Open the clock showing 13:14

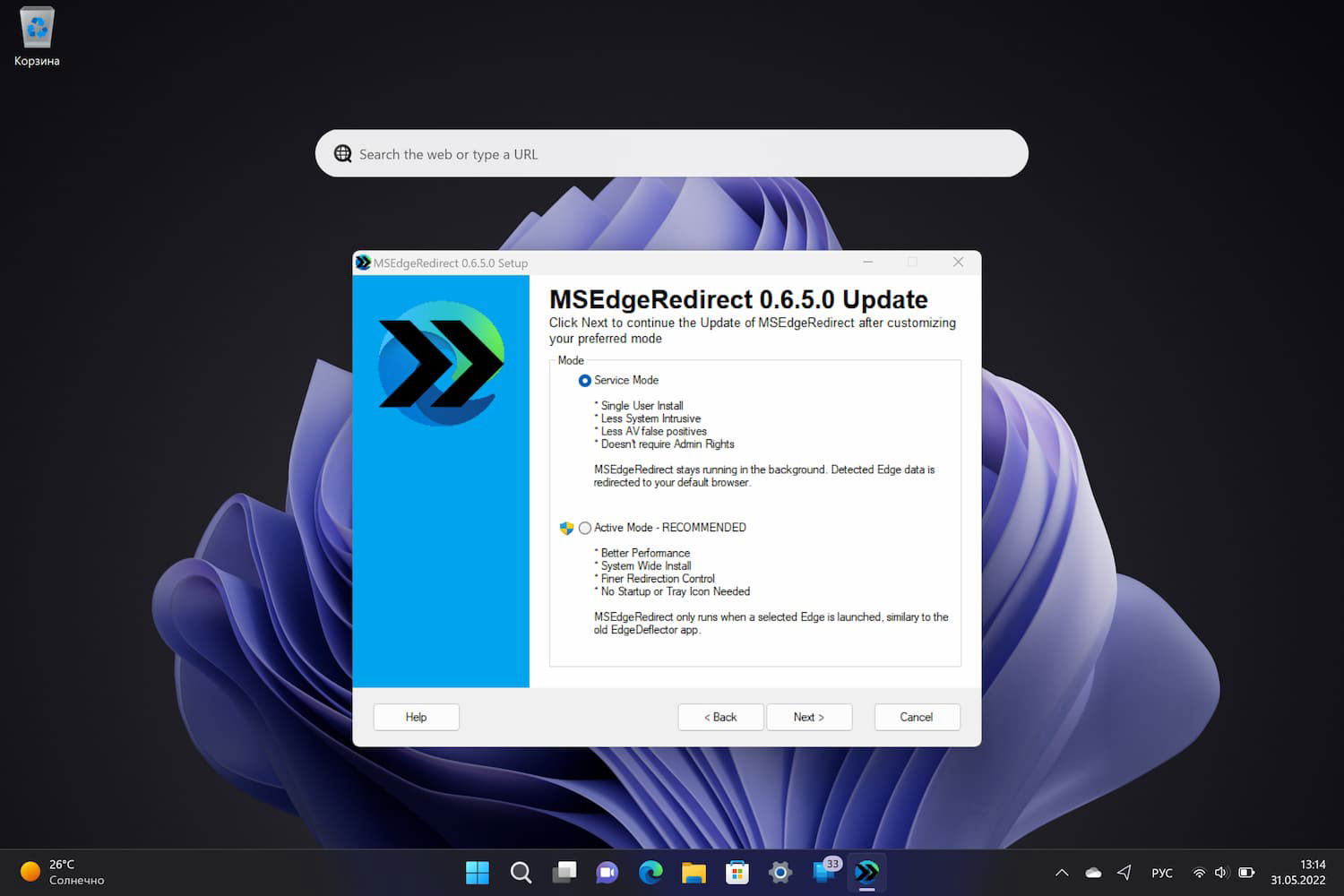(x=1297, y=872)
